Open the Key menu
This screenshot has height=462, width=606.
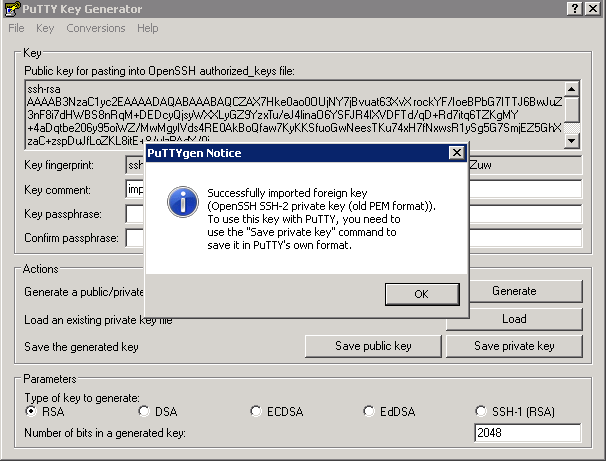coord(45,28)
